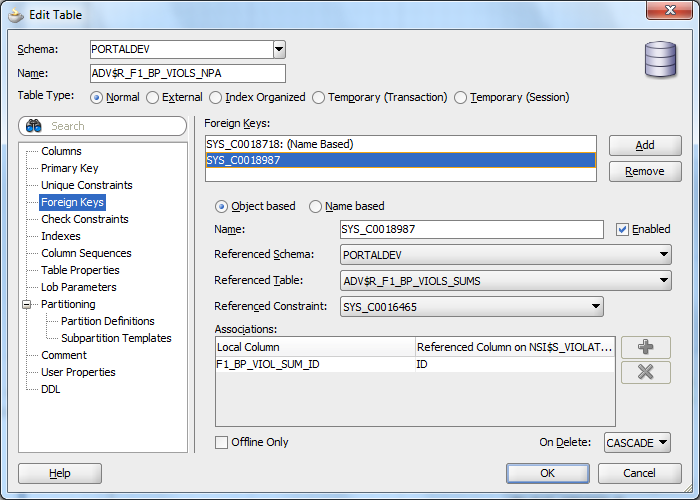The image size is (700, 500).
Task: Click the Remove foreign key button
Action: tap(645, 171)
